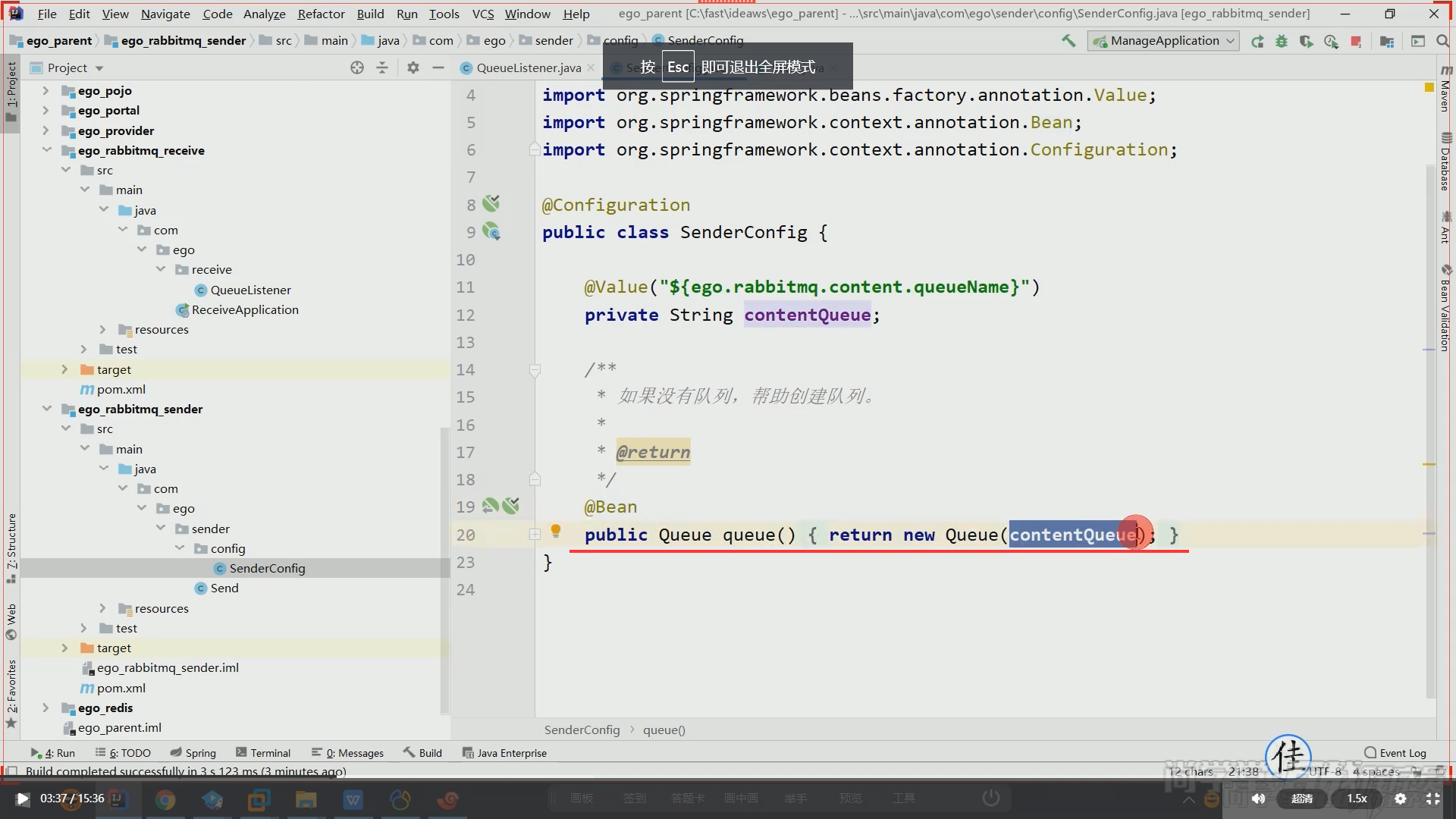Click the gutter bean icon on line 9

[491, 231]
